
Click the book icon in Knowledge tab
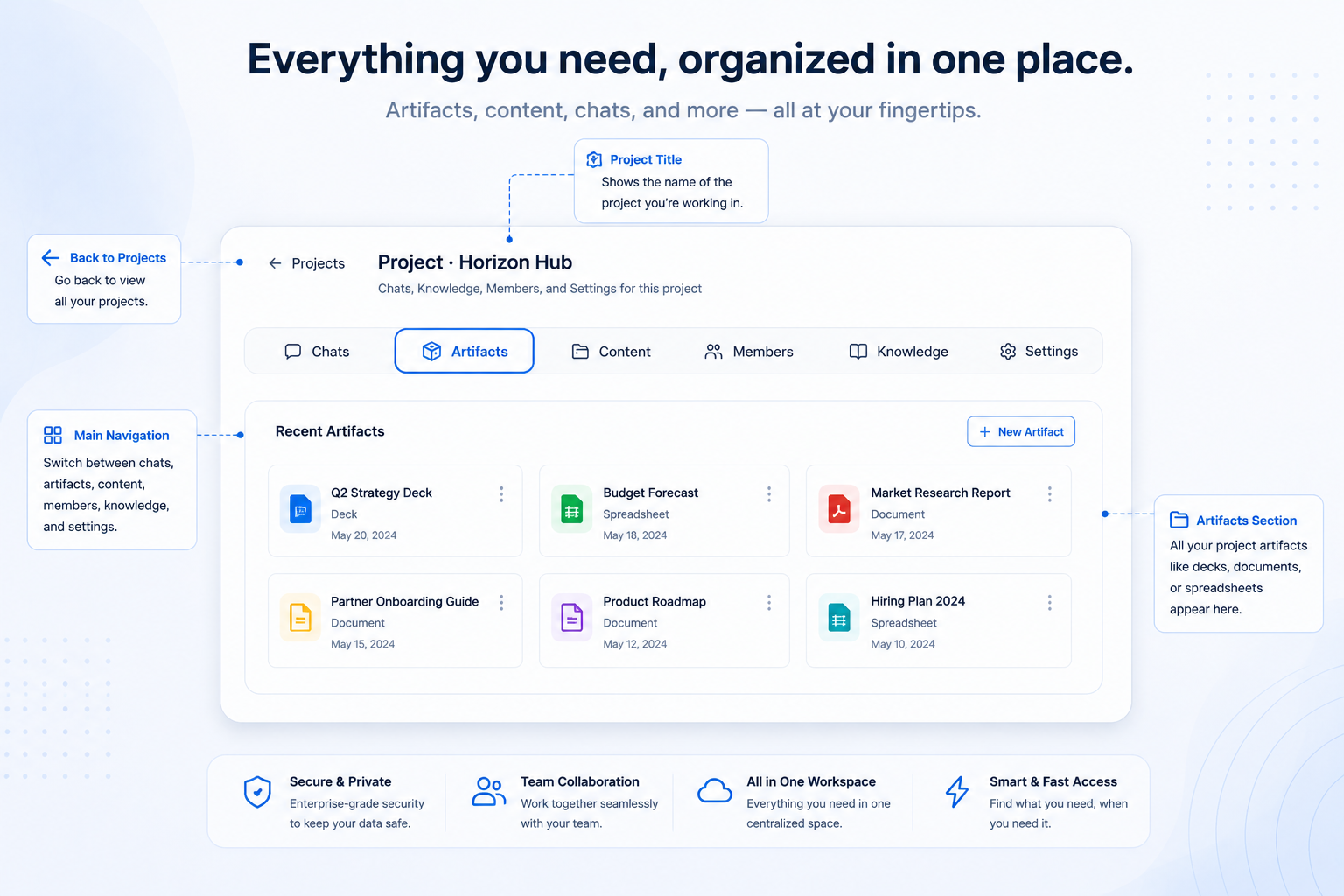(x=858, y=352)
